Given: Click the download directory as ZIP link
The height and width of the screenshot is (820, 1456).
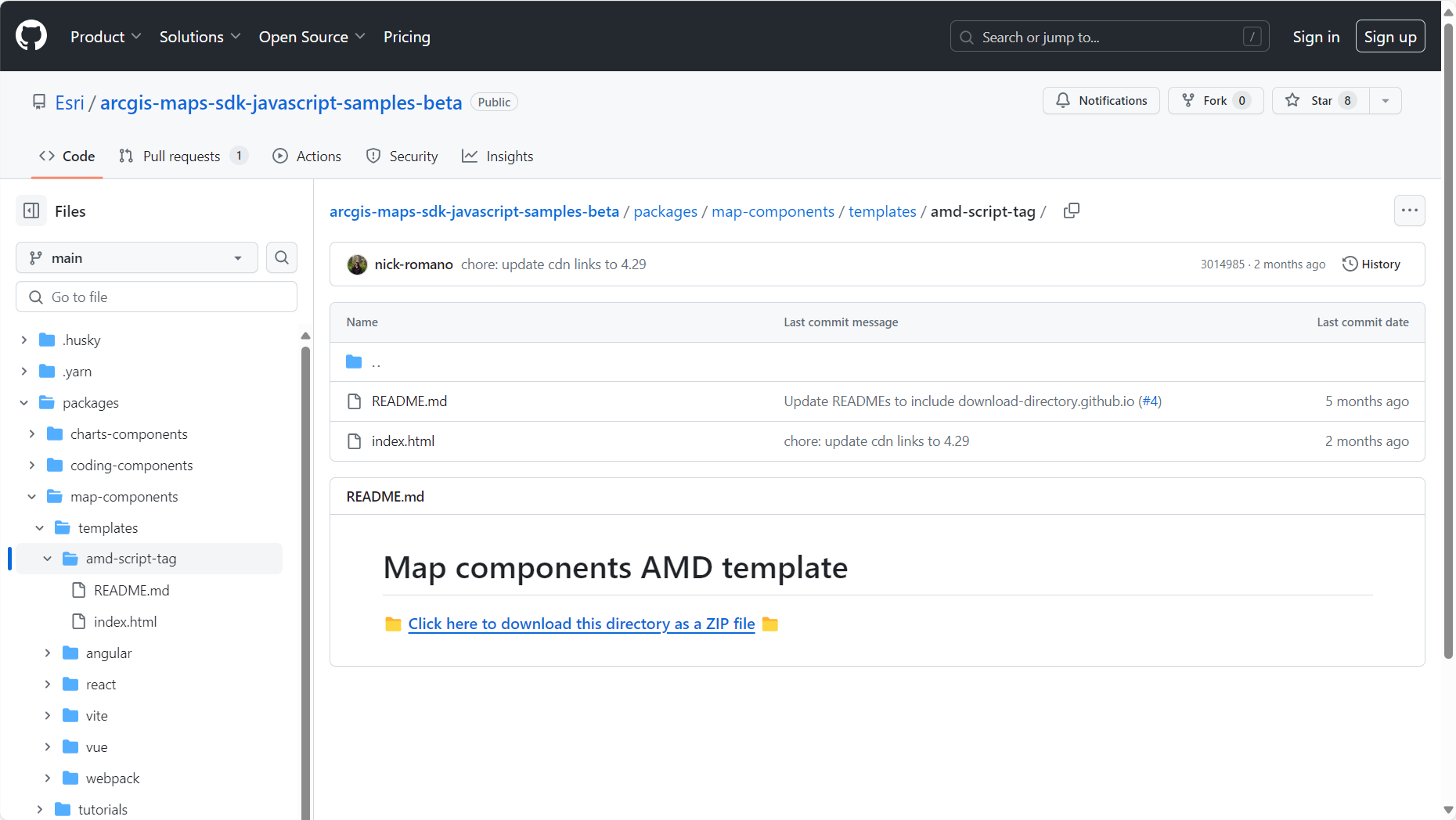Looking at the screenshot, I should tap(582, 624).
